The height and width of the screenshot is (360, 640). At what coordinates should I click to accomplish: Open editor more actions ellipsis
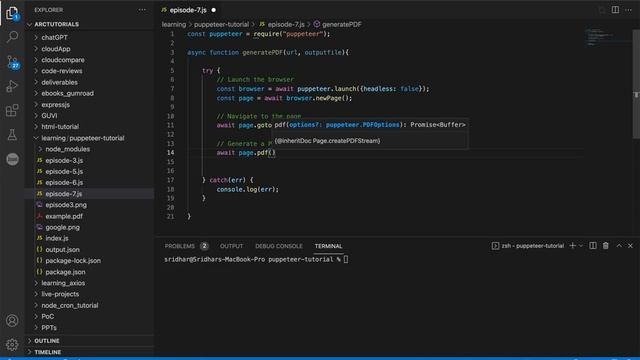click(629, 10)
